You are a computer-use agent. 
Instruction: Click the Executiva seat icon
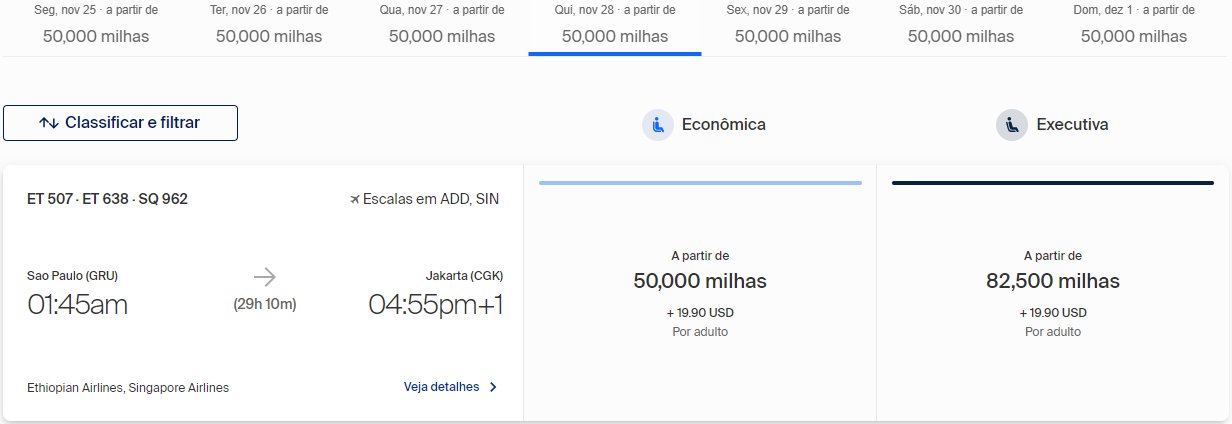pyautogui.click(x=1012, y=125)
